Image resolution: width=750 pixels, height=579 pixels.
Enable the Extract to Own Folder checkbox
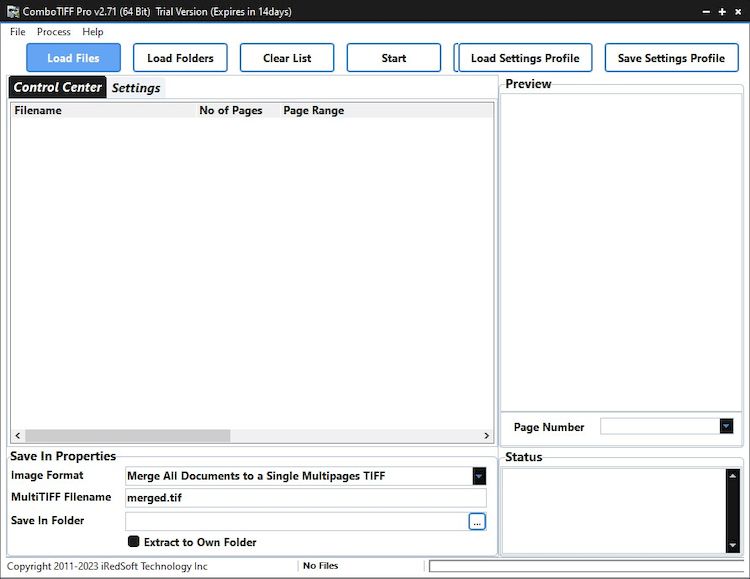click(134, 542)
